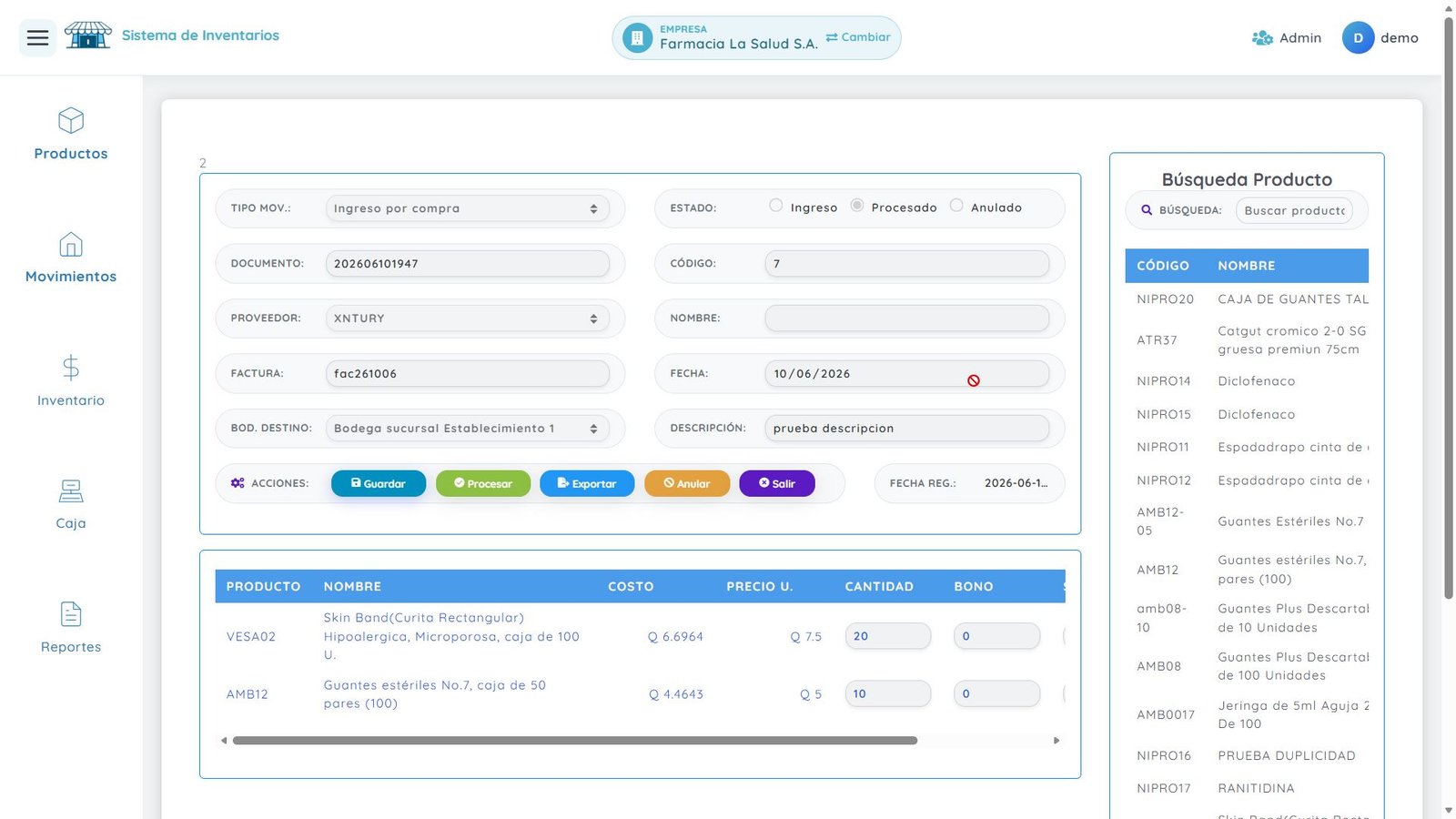Click the Buscar producto search field
The height and width of the screenshot is (819, 1456).
tap(1294, 210)
